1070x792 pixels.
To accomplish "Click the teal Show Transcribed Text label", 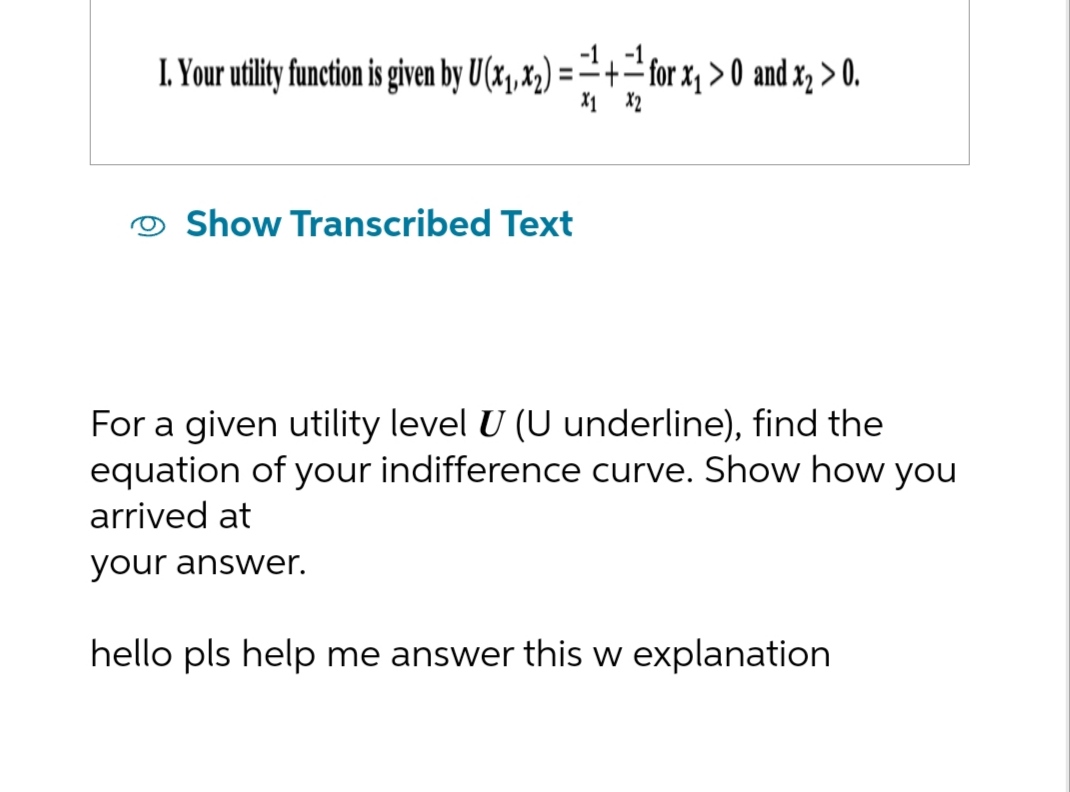I will [x=378, y=224].
